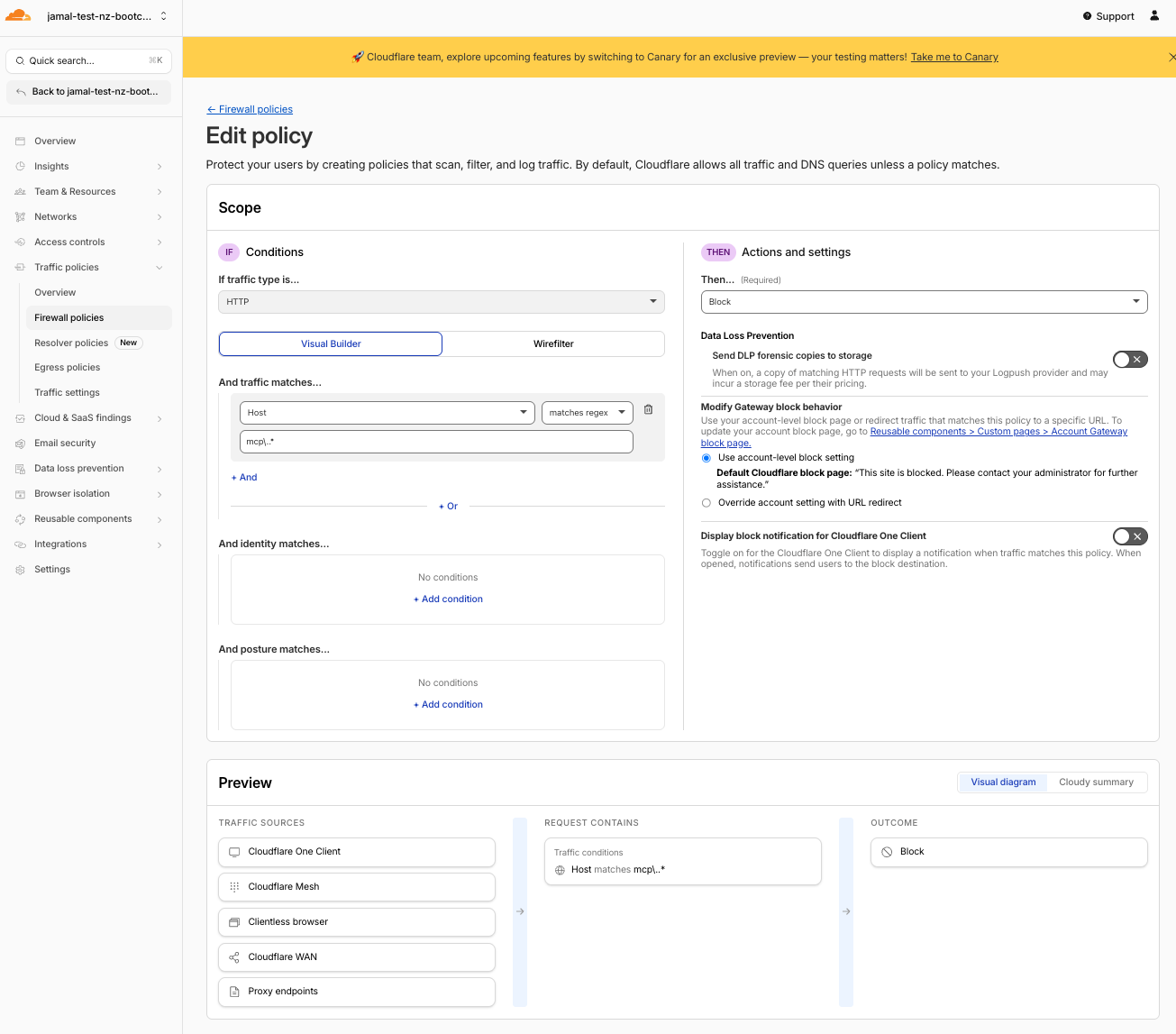Click the Proxy endpoints document icon
Viewport: 1176px width, 1034px height.
coord(234,992)
